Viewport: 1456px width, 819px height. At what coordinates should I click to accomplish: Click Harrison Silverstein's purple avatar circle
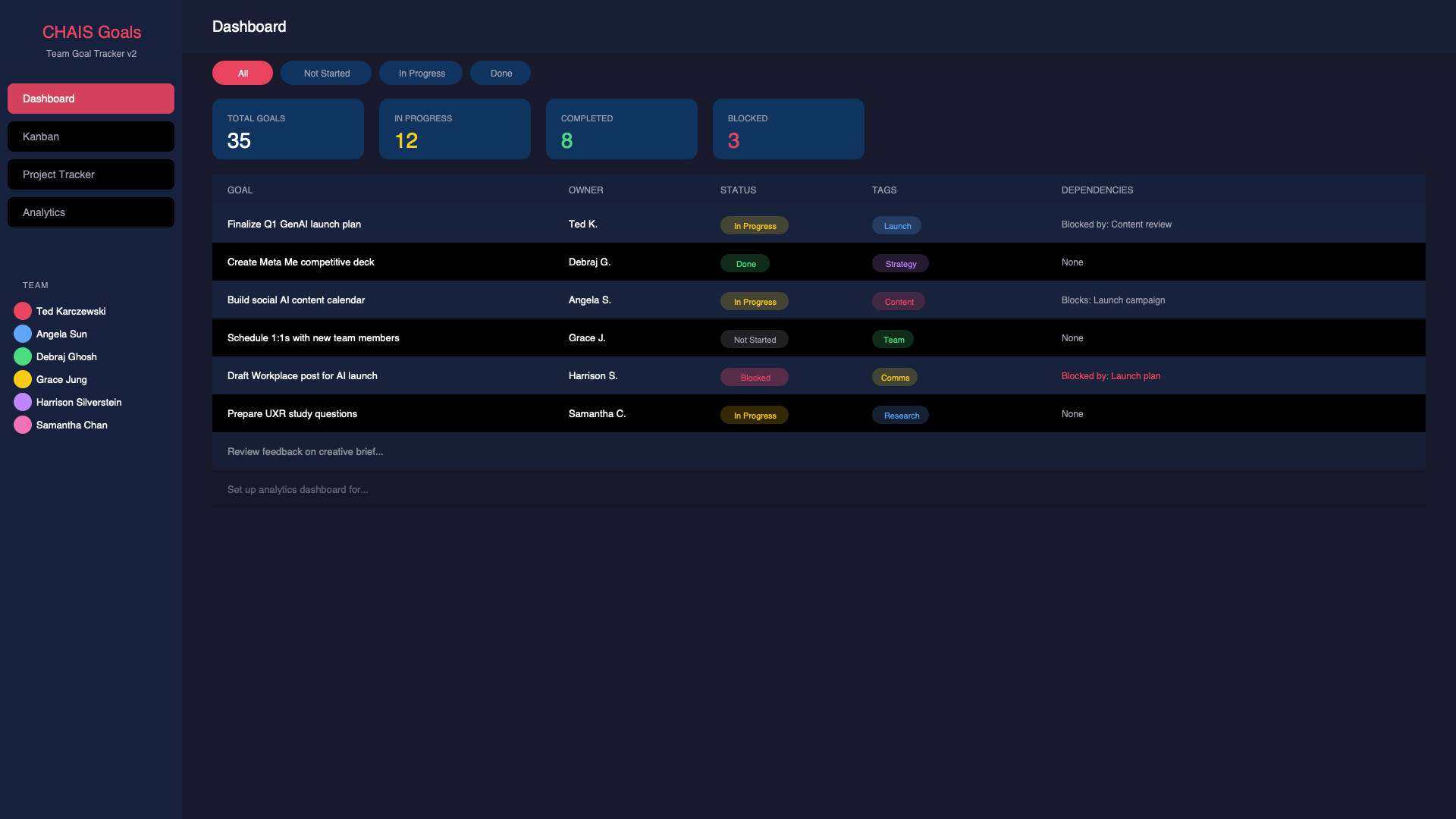(x=23, y=402)
